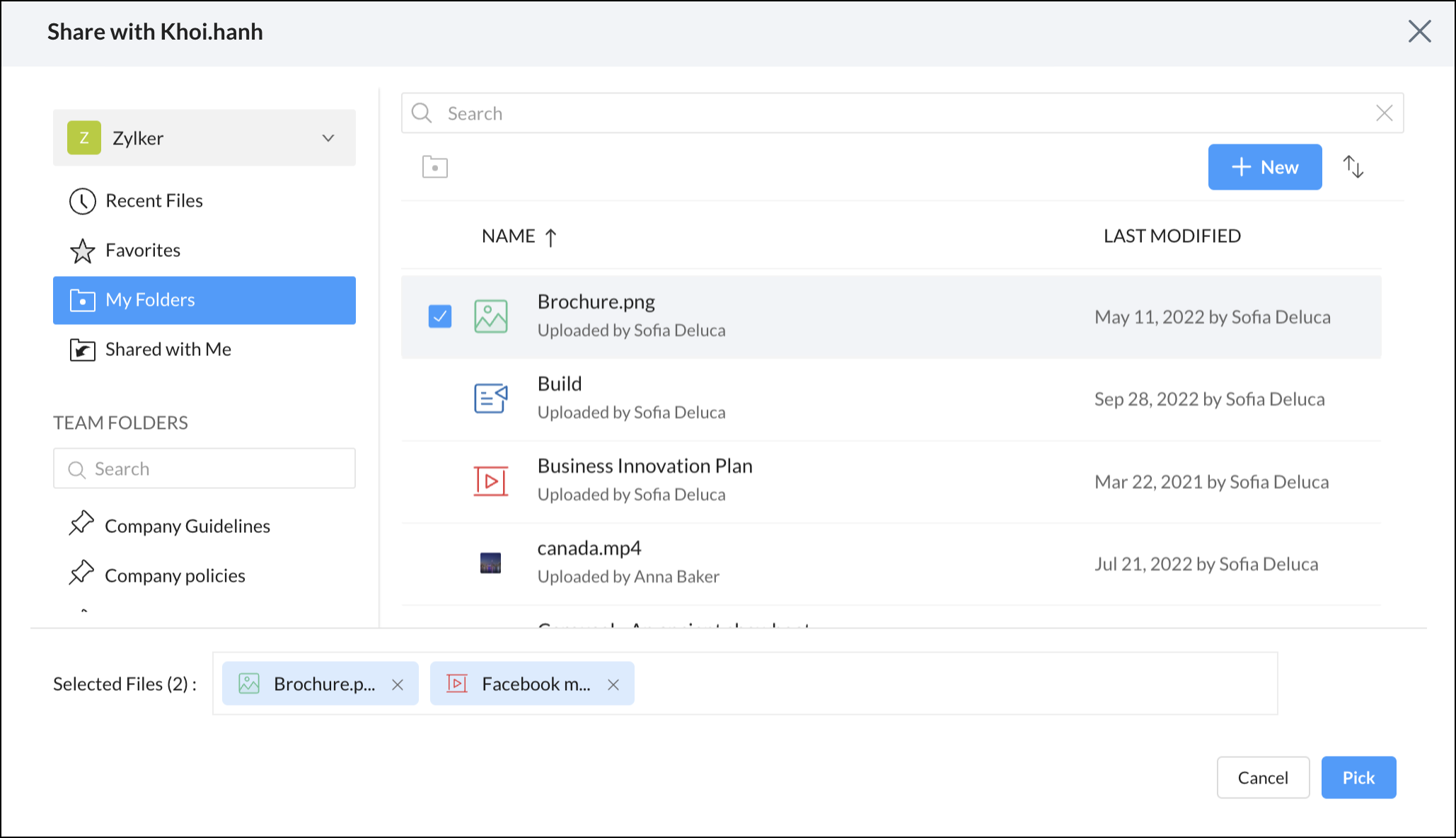Uncheck the Brochure.png checkbox
This screenshot has width=1456, height=838.
tap(439, 316)
